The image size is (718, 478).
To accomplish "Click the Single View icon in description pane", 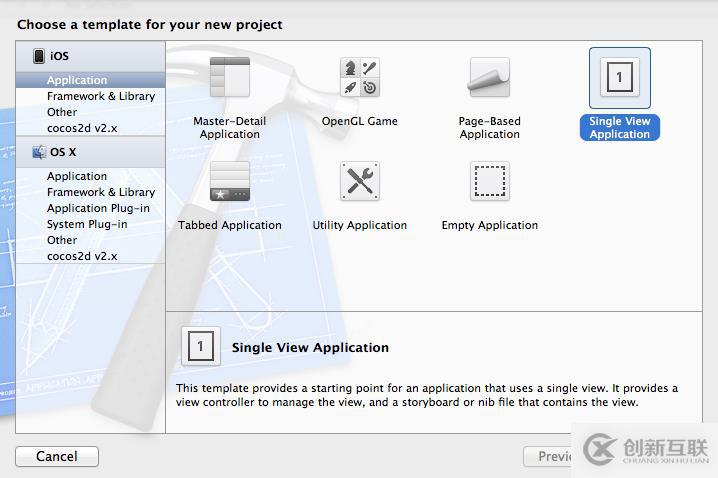I will [201, 346].
